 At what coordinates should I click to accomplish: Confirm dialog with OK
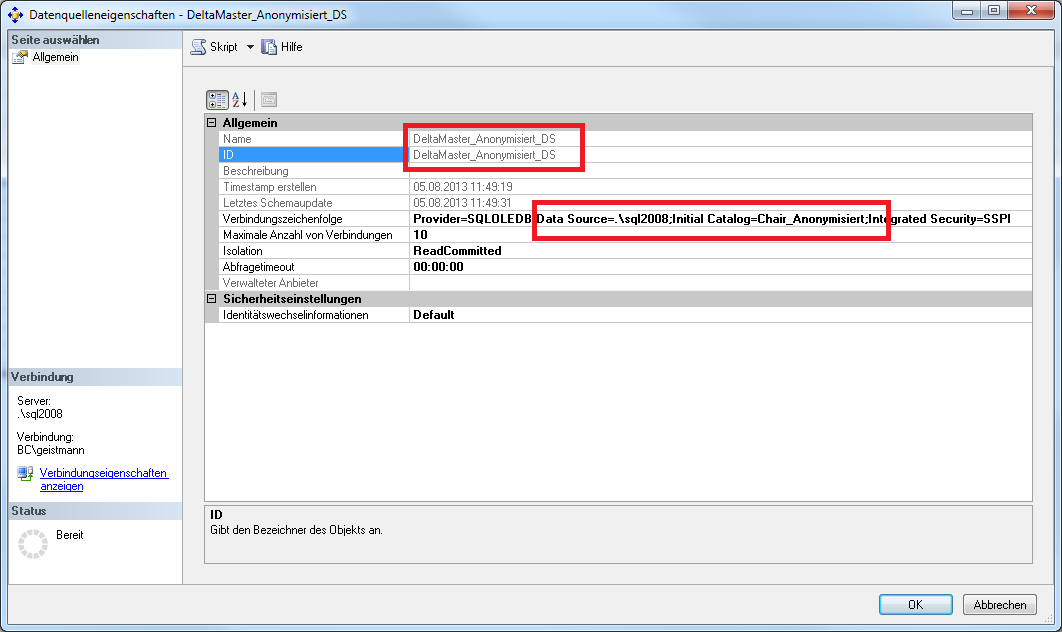[914, 604]
